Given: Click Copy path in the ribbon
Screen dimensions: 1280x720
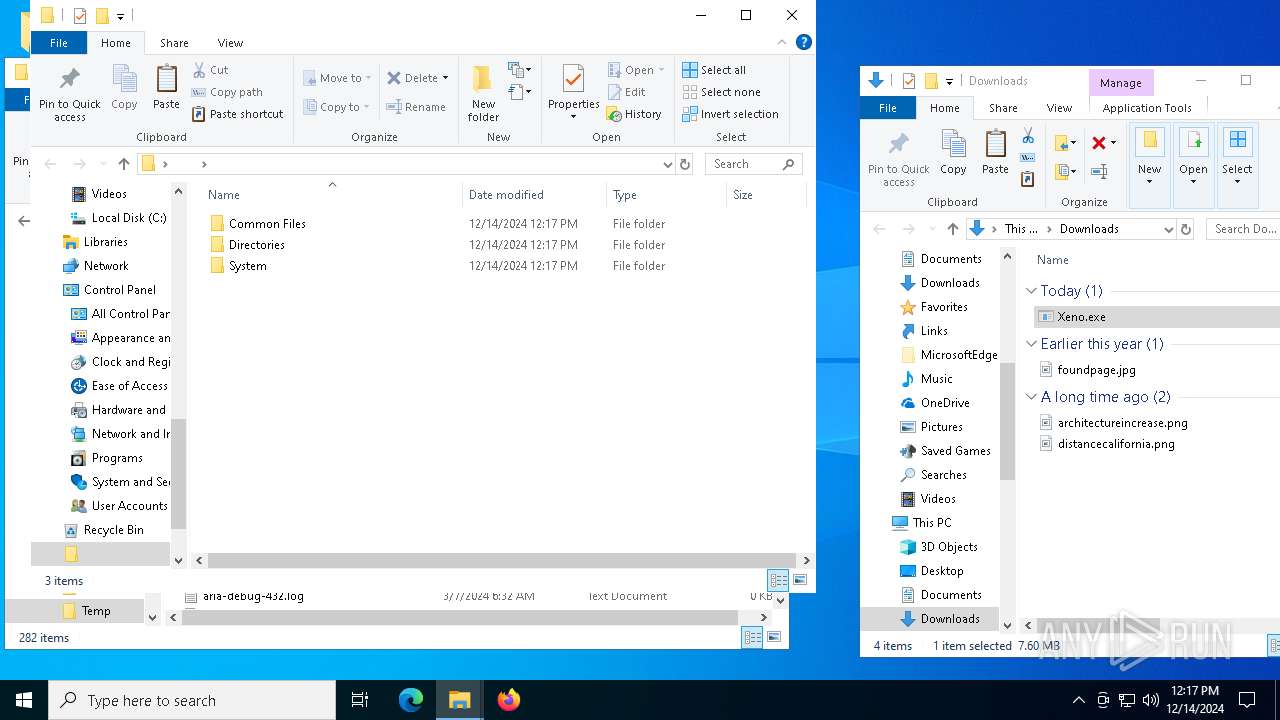Looking at the screenshot, I should pos(227,92).
